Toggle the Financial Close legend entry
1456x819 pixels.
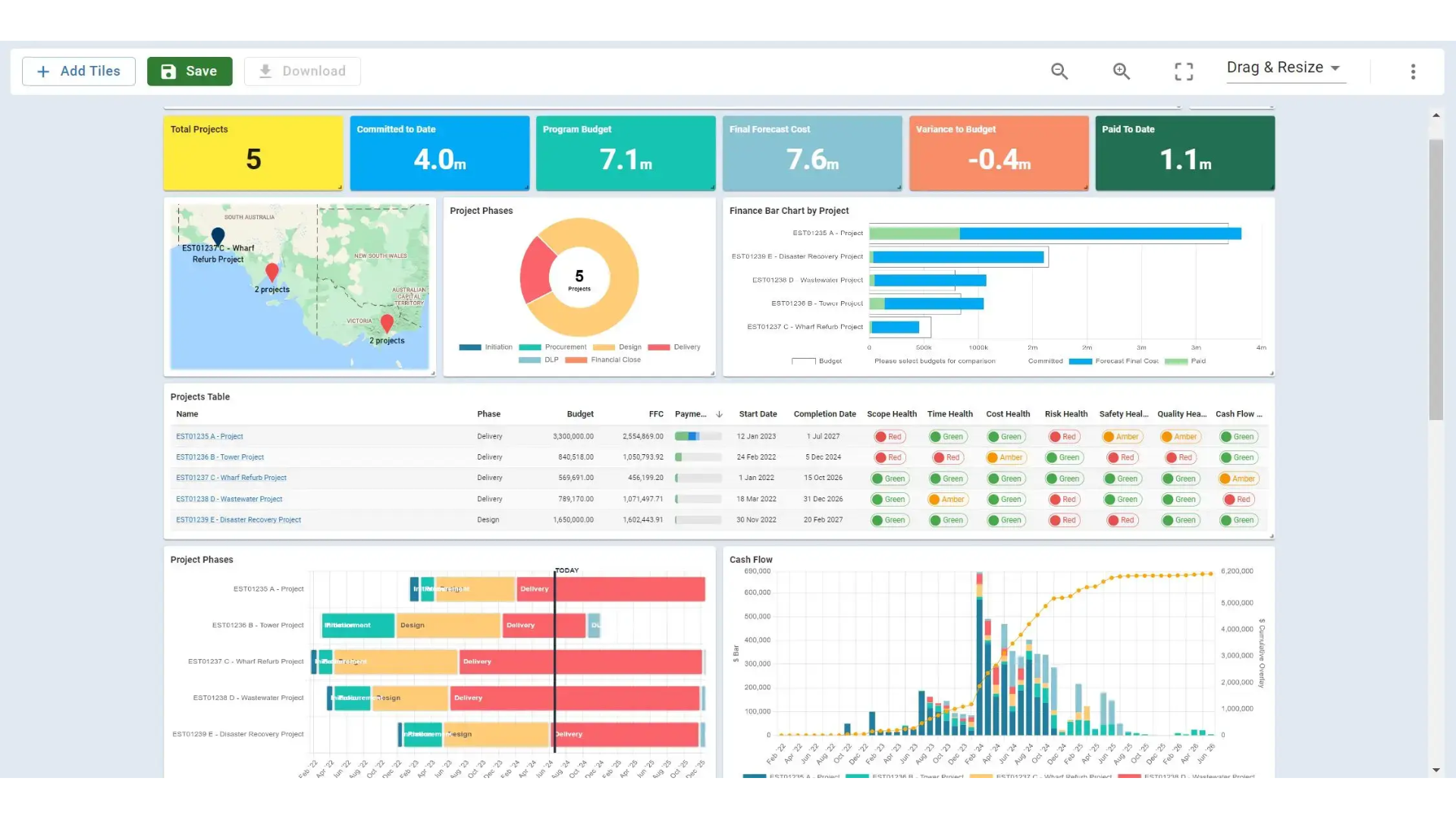point(603,360)
